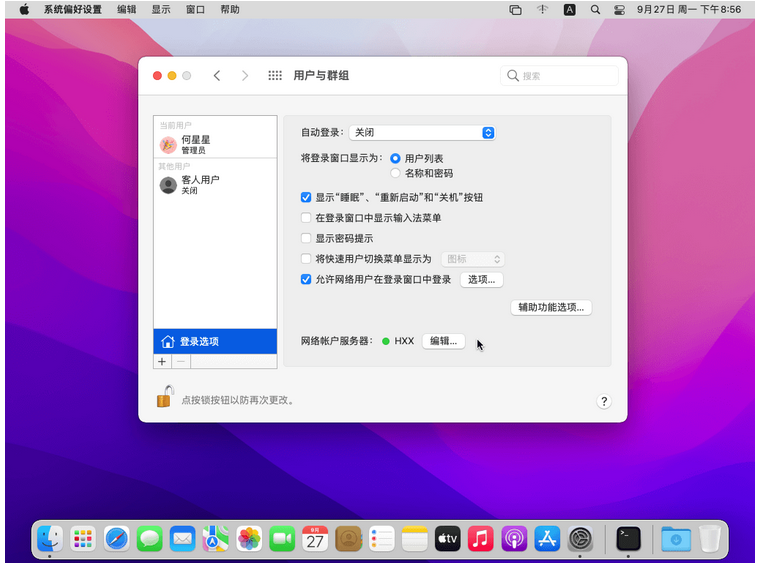The height and width of the screenshot is (563, 757).
Task: Open the input source menu in menu bar
Action: (570, 10)
